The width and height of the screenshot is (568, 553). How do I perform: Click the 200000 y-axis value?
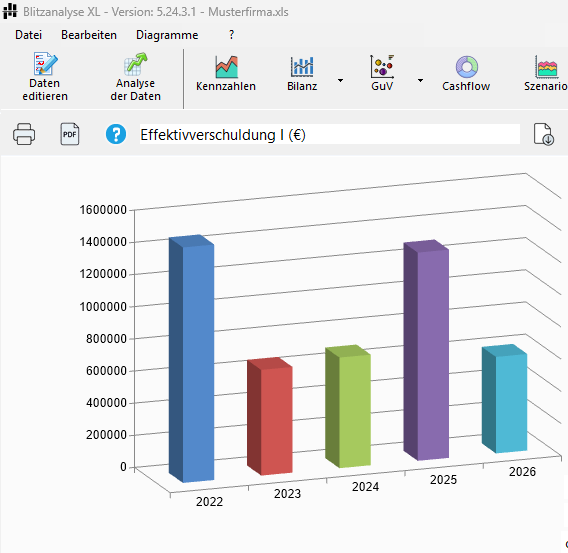click(106, 435)
